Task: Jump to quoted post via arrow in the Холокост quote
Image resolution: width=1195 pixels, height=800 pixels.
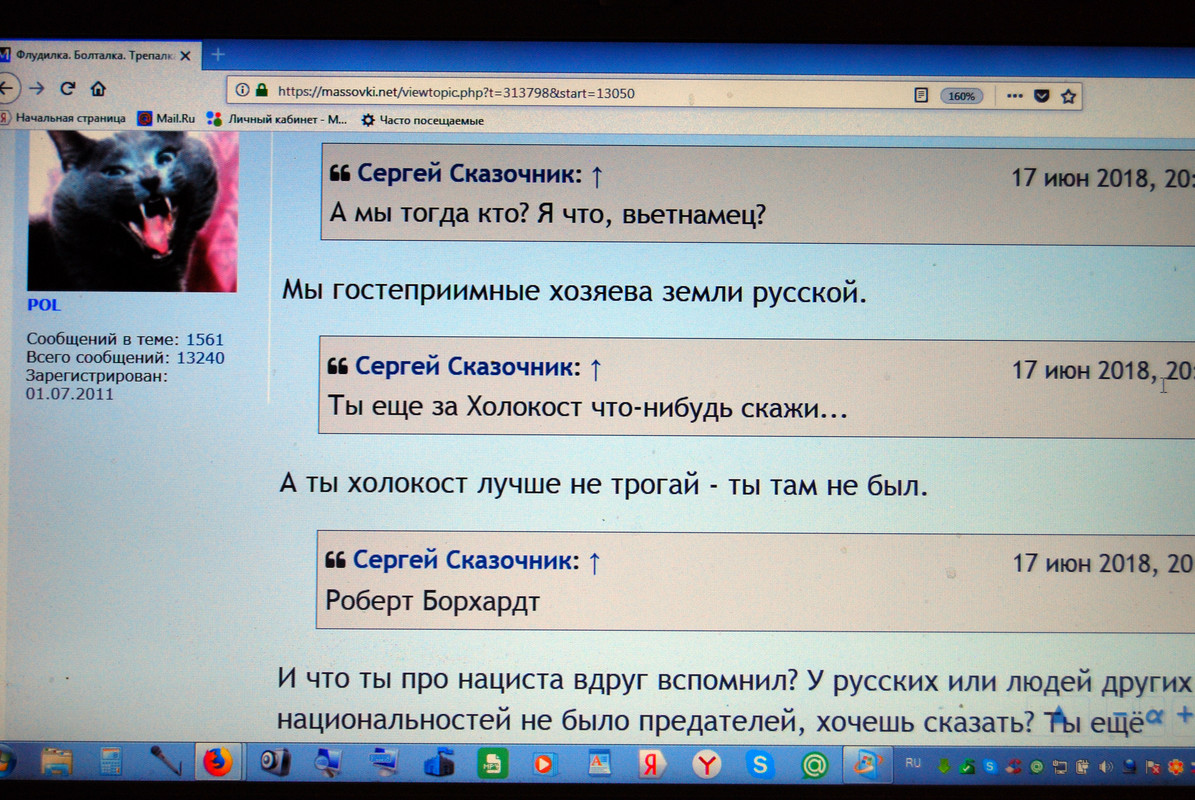Action: (595, 369)
